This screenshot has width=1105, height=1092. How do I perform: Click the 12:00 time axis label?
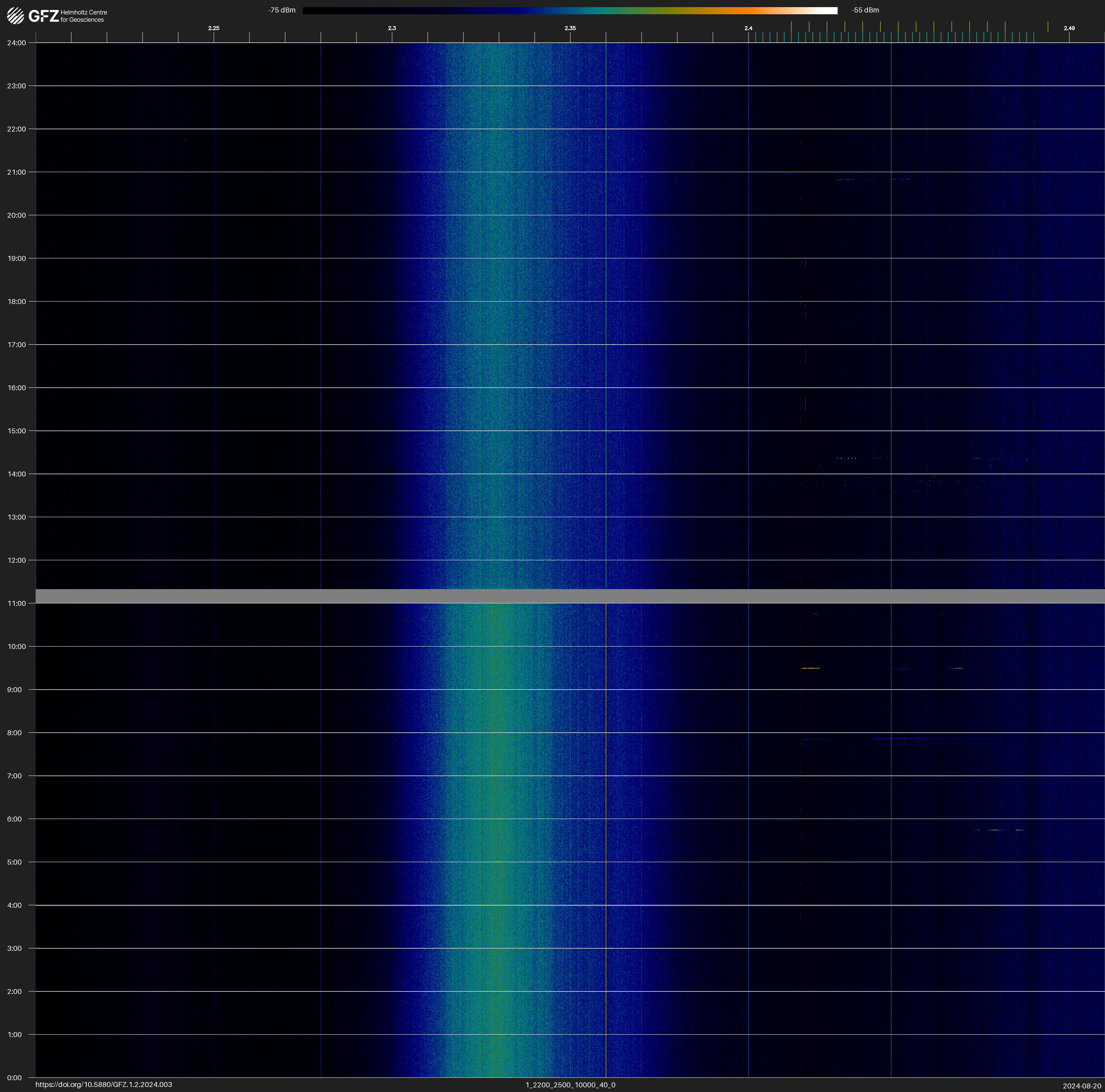click(17, 560)
